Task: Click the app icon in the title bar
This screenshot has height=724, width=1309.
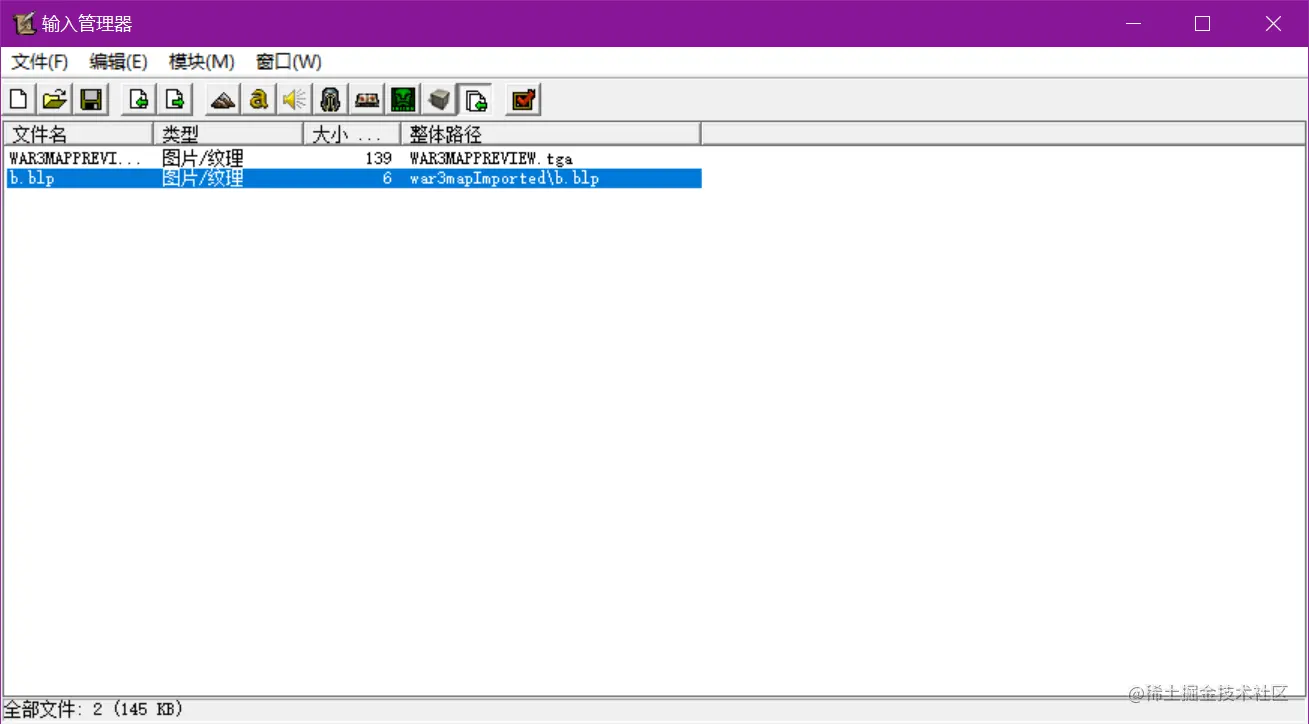Action: pos(25,23)
